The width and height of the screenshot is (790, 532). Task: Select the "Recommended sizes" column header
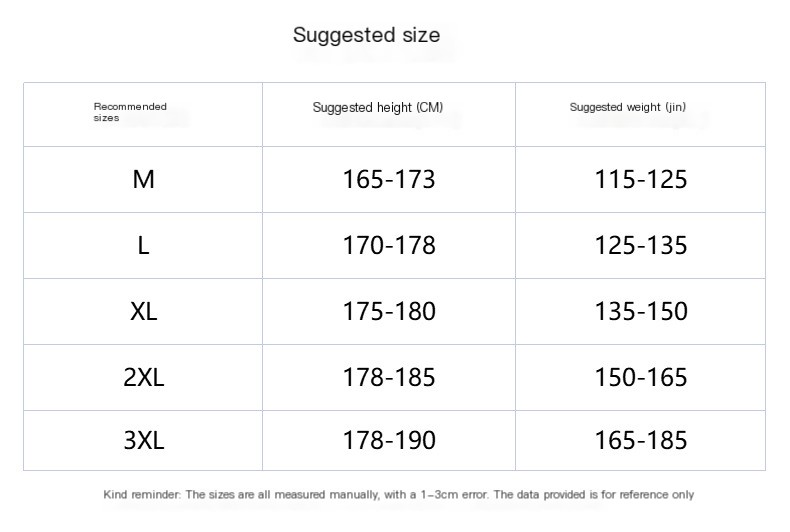click(x=130, y=112)
